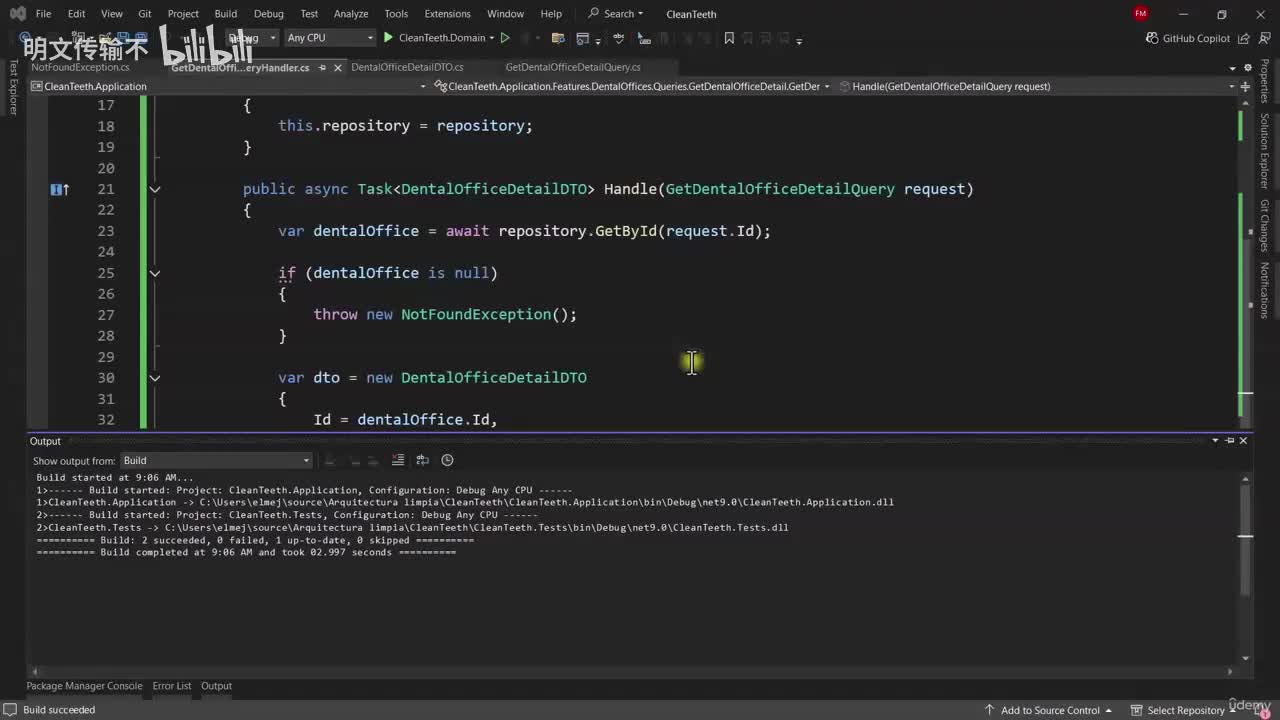This screenshot has height=720, width=1280.
Task: Click the Start Without Debugging outline arrow
Action: pyautogui.click(x=505, y=38)
